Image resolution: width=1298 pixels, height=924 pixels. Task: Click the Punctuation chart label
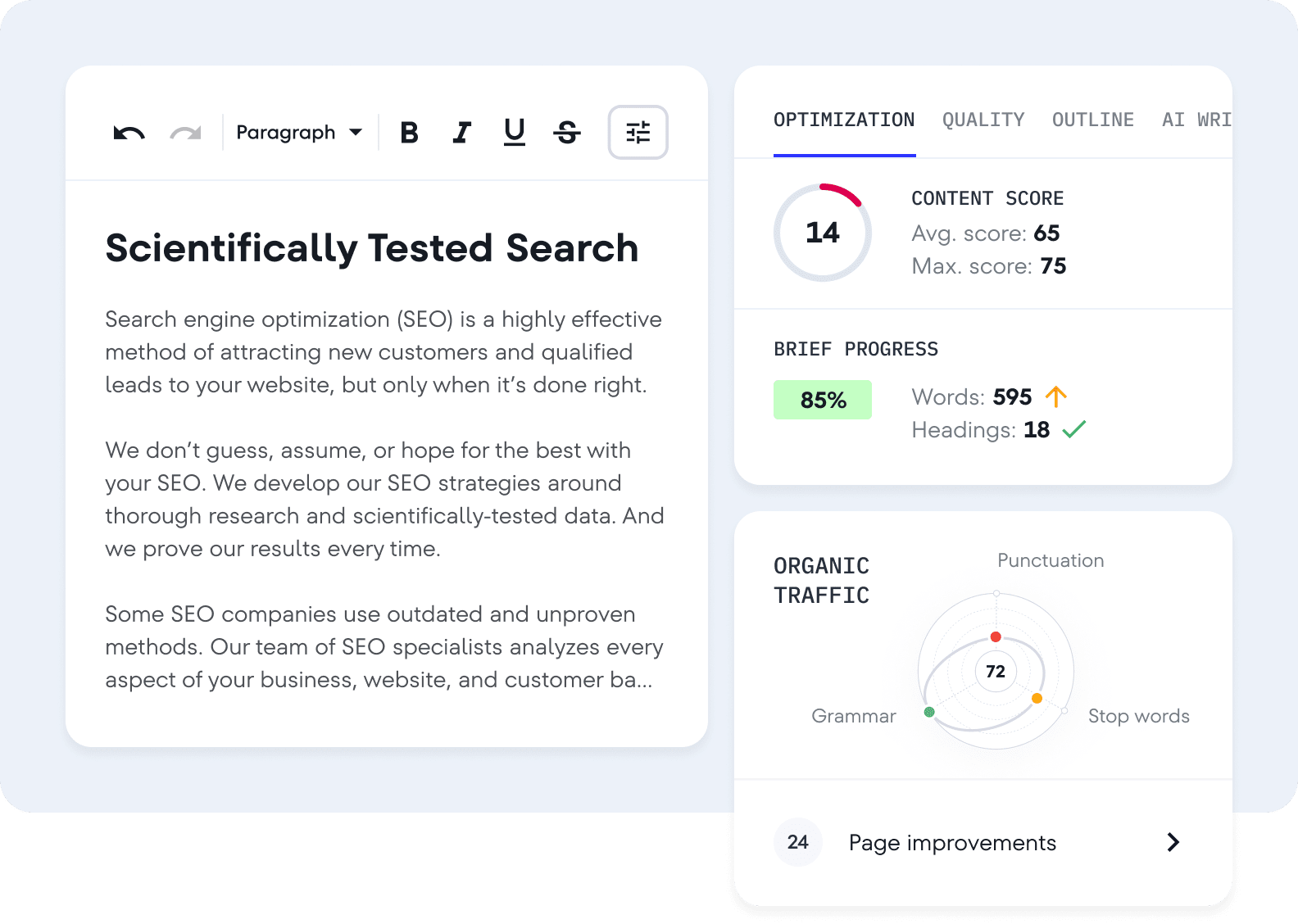coord(1051,560)
